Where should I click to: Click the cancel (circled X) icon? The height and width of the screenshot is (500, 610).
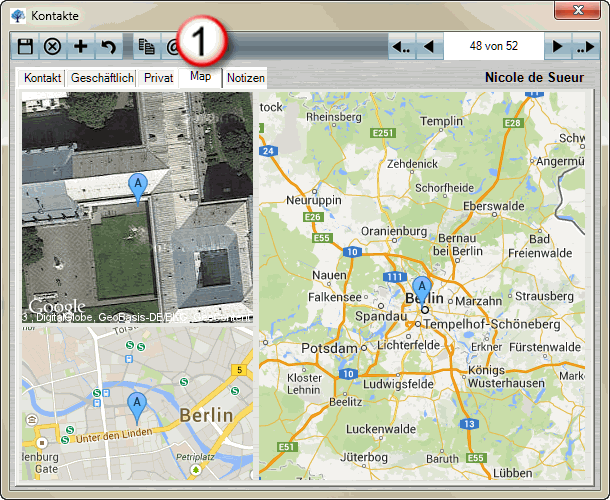[x=53, y=46]
